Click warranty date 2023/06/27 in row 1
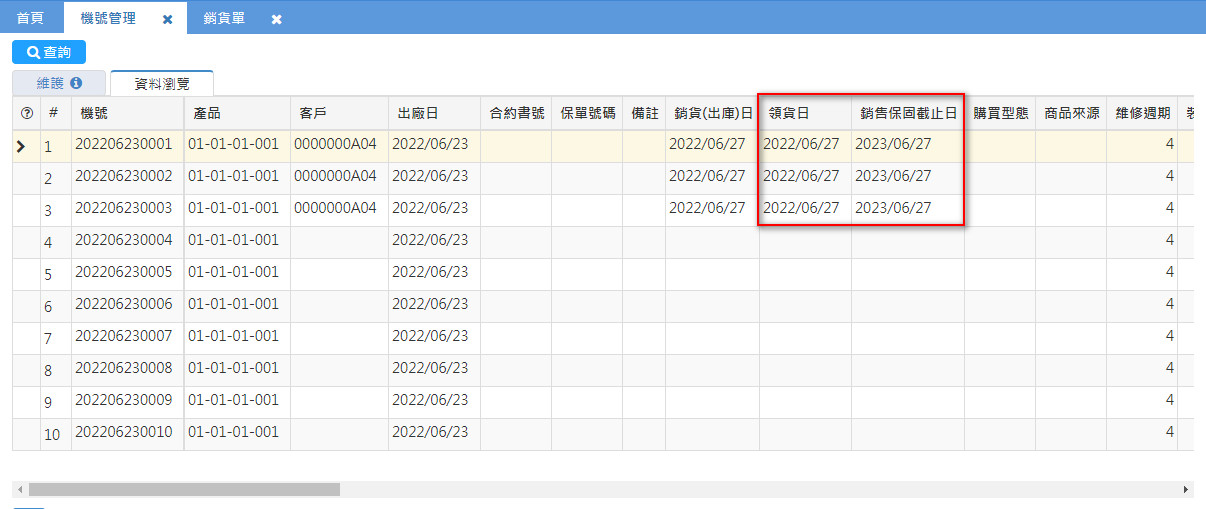This screenshot has height=509, width=1206. point(893,145)
